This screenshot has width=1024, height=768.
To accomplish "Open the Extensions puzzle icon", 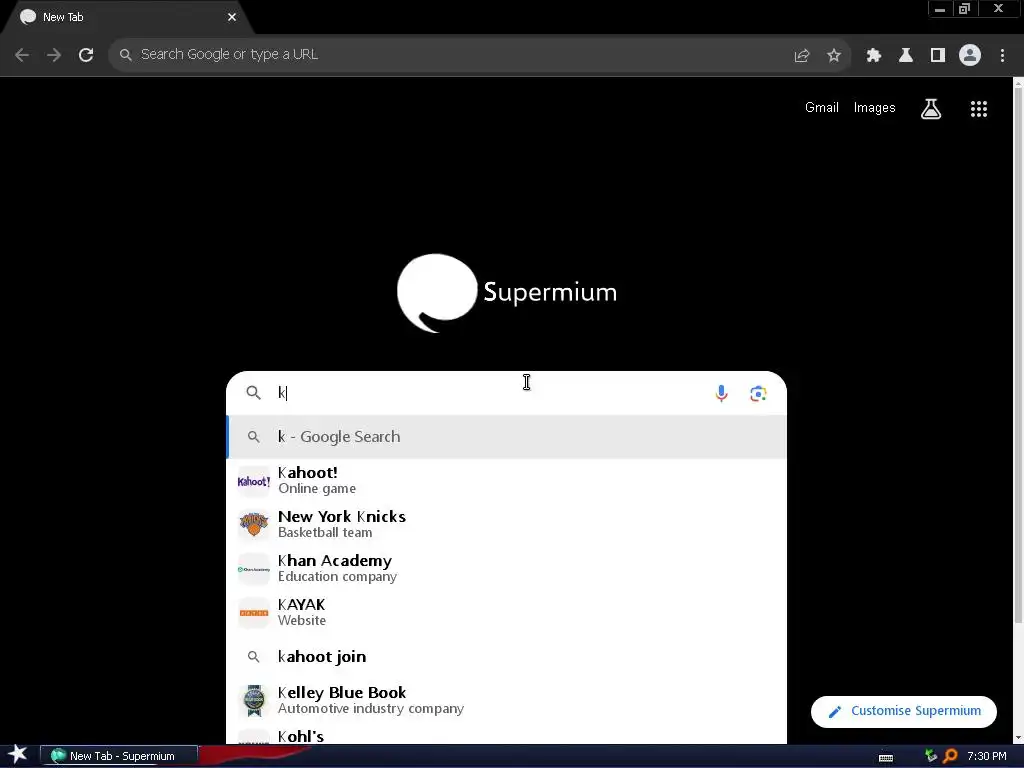I will click(x=874, y=56).
